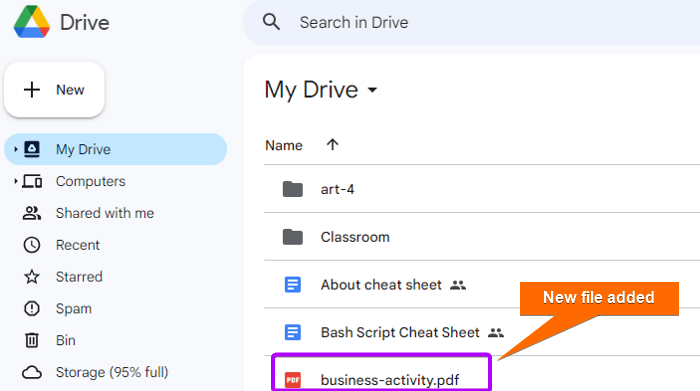Expand the Computers tree arrow

pos(15,181)
